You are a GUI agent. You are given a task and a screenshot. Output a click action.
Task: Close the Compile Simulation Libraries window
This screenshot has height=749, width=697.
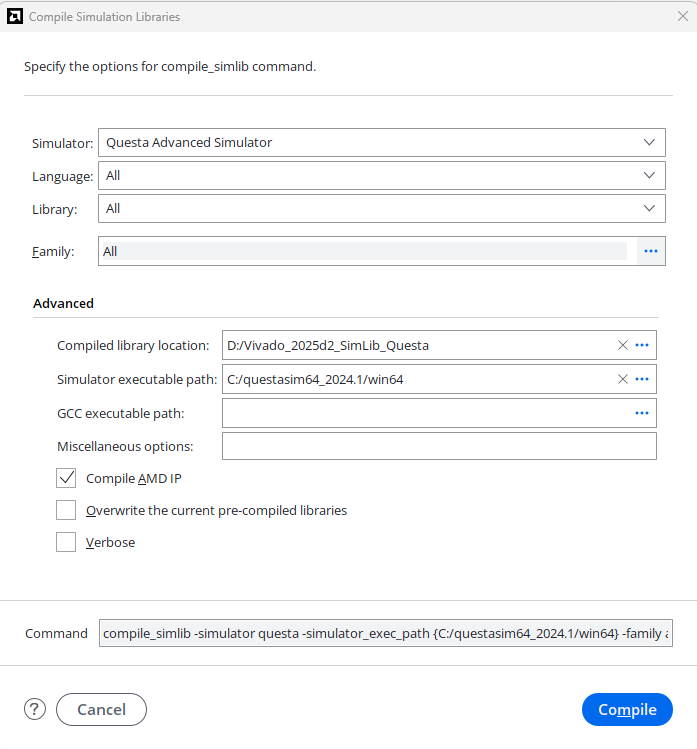pos(683,16)
